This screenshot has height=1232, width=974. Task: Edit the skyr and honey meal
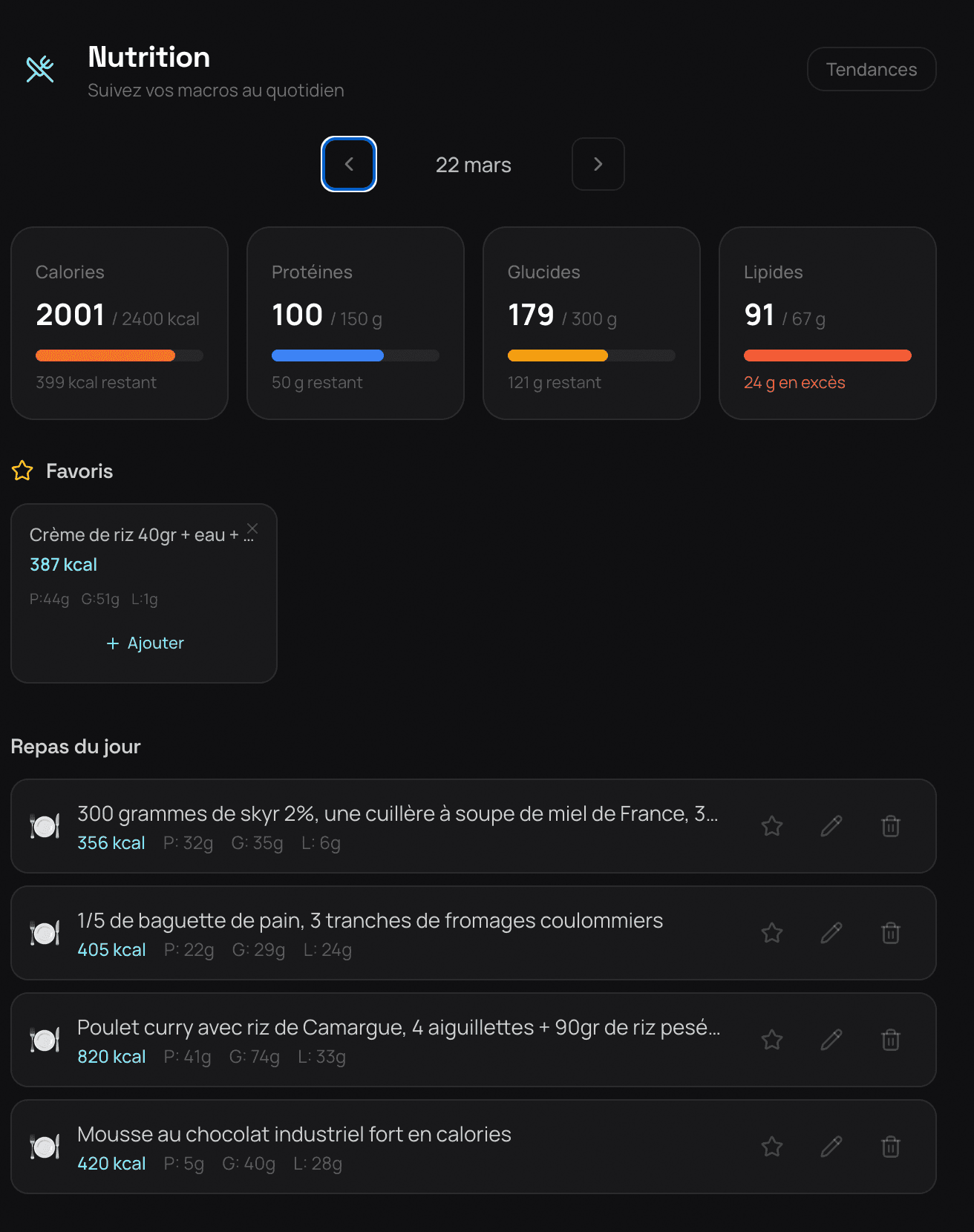[x=831, y=826]
